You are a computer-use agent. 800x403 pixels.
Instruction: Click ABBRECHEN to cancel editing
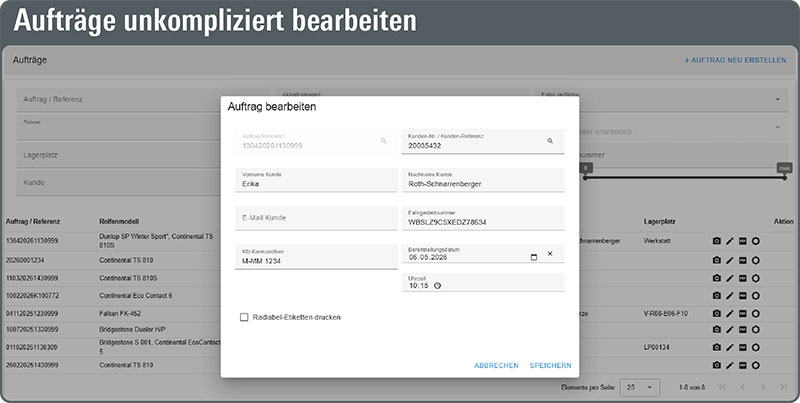[496, 365]
